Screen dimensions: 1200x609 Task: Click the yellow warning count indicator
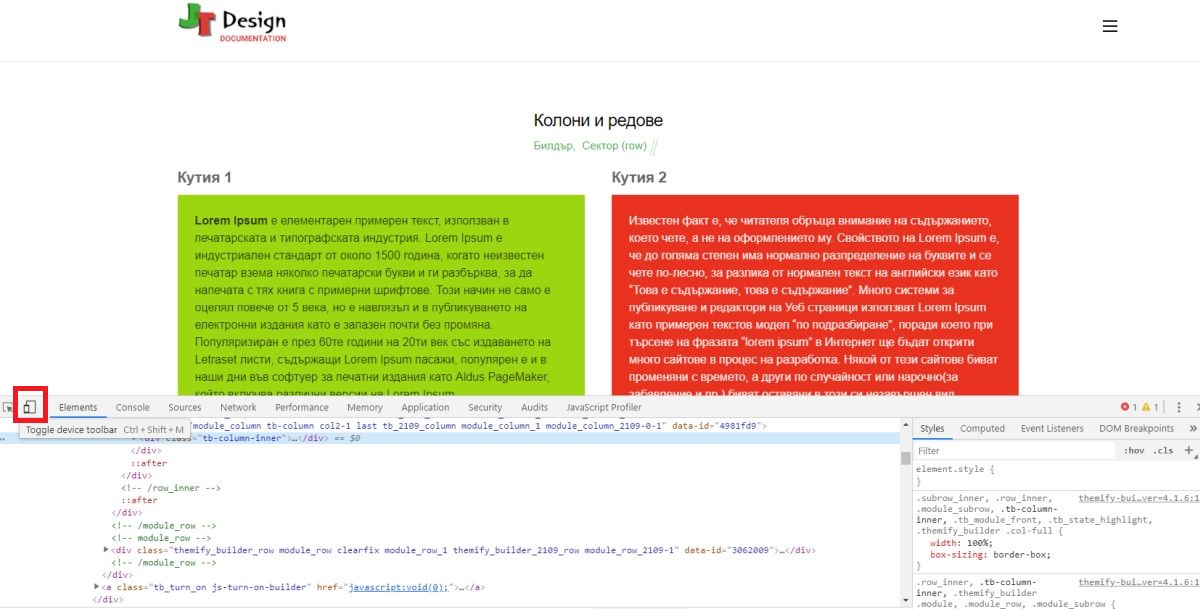coord(1150,408)
